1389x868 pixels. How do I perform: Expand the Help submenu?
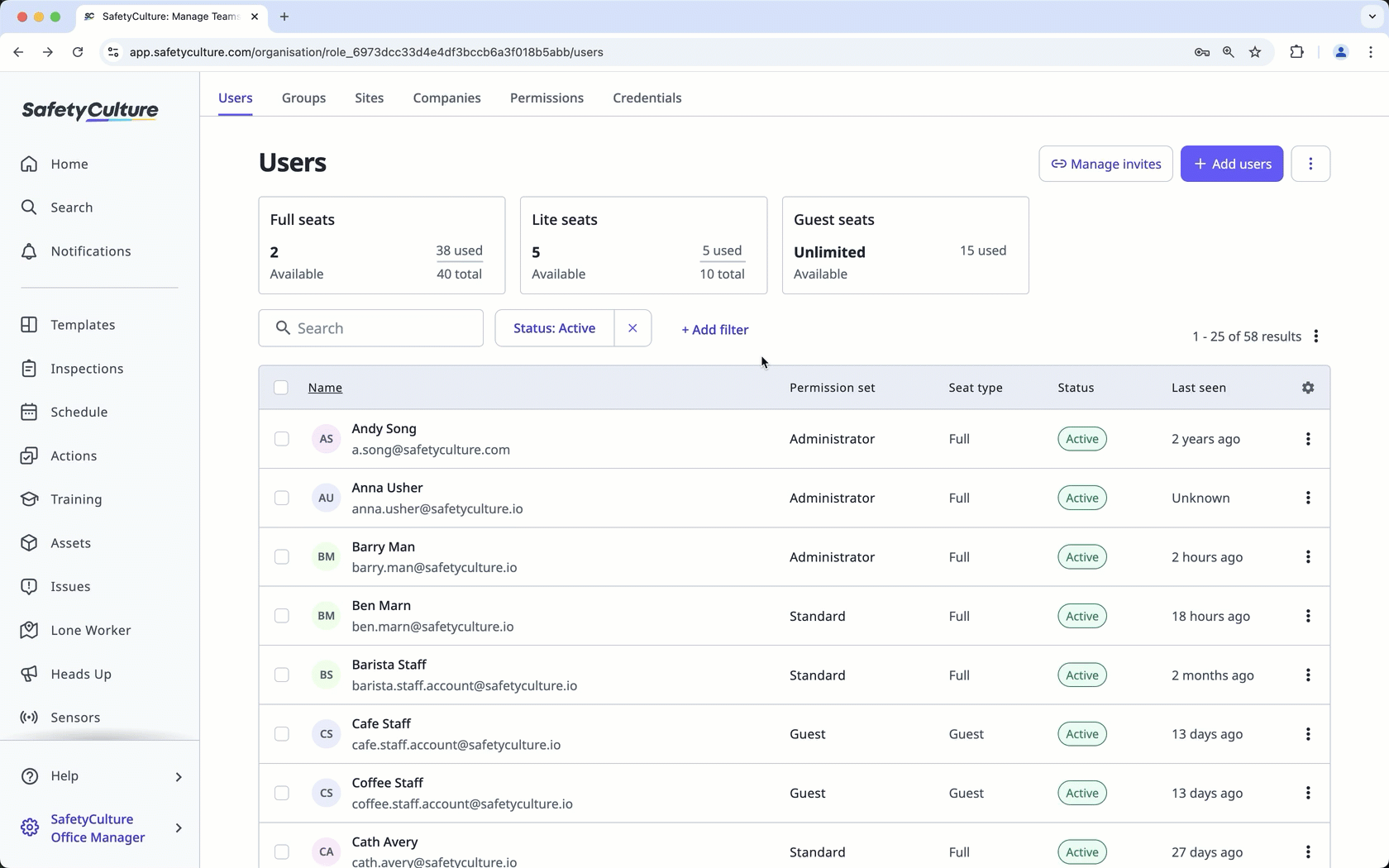click(x=179, y=776)
